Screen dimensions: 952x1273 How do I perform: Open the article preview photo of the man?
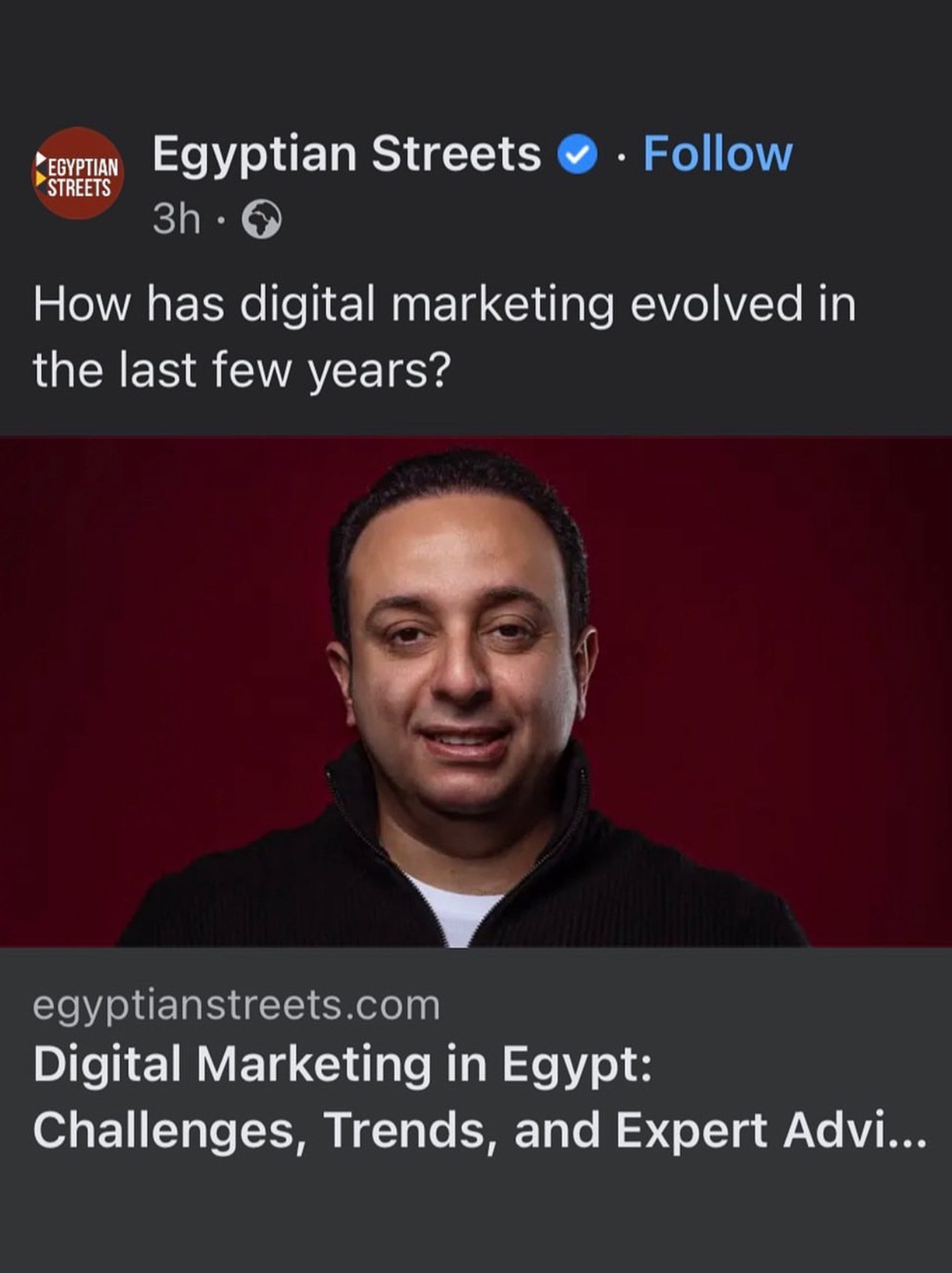[476, 692]
